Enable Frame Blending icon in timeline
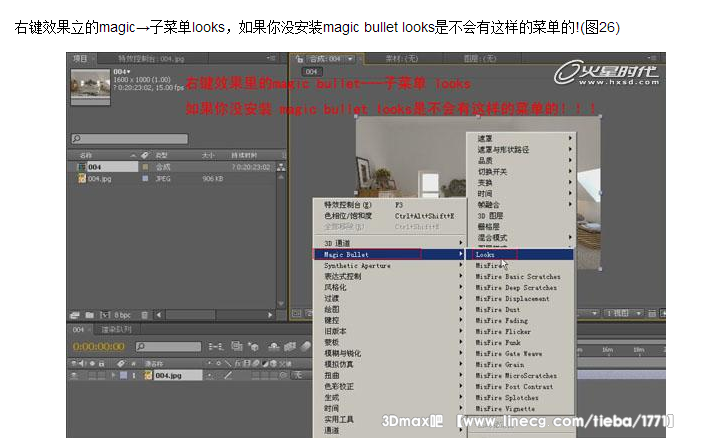 click(290, 346)
